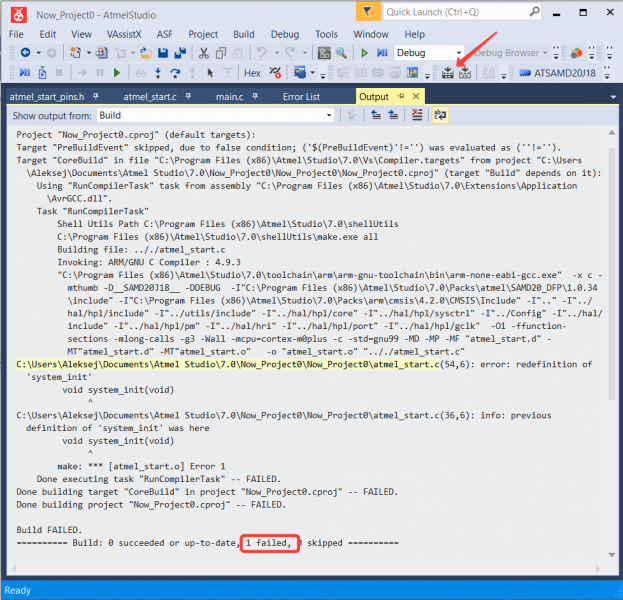The image size is (623, 600).
Task: Click the I/O view window icon on the debug windows toolbar
Action: [412, 73]
